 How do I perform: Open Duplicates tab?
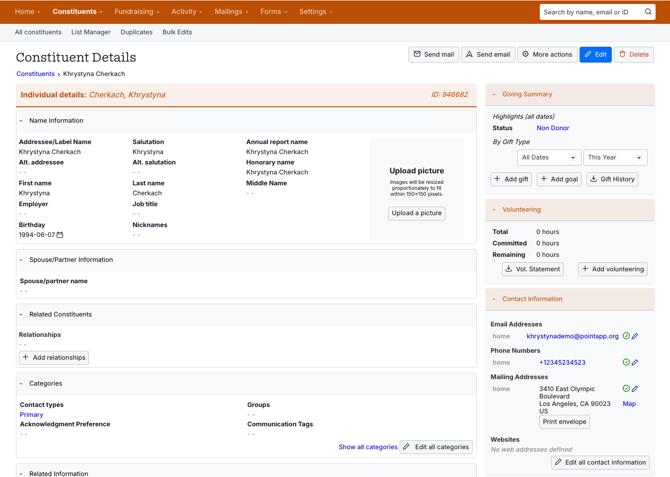(136, 32)
